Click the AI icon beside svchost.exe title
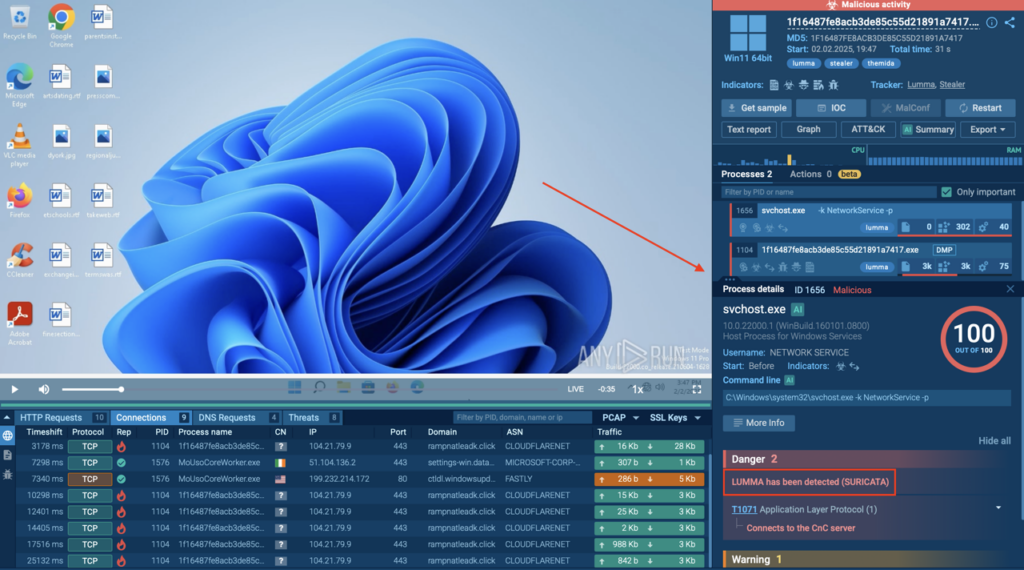Image resolution: width=1024 pixels, height=570 pixels. 798,310
